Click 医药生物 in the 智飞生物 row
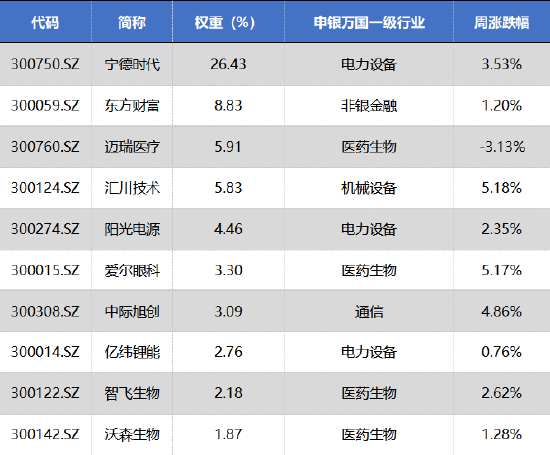Viewport: 550px width, 455px height. (369, 393)
